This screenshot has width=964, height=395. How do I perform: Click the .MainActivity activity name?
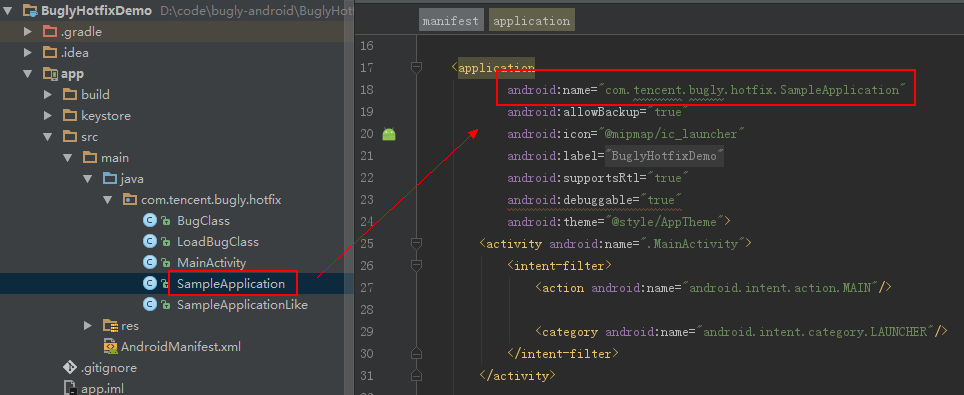click(693, 244)
